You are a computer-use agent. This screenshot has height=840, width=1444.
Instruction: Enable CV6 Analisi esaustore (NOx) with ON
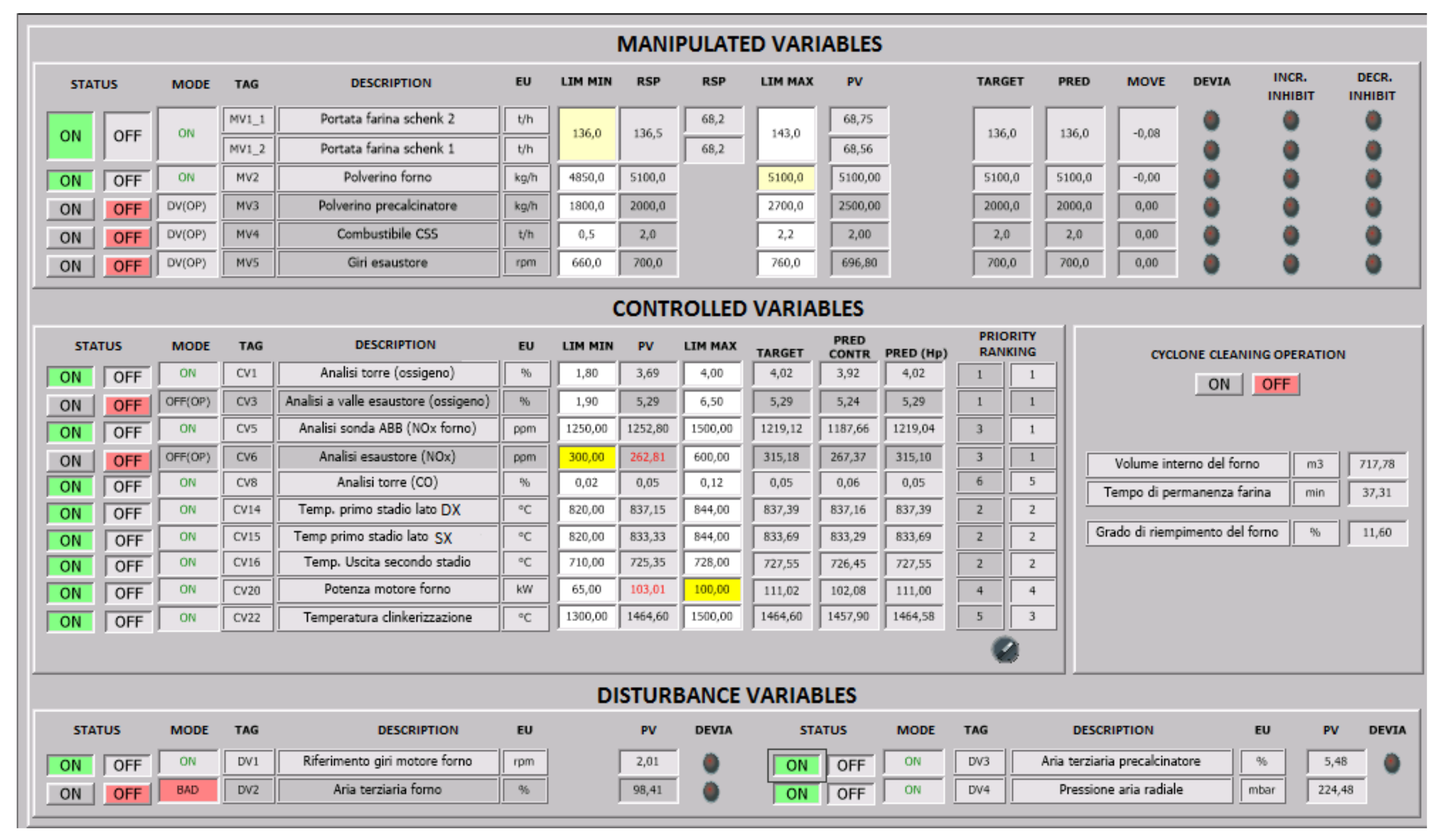coord(70,461)
